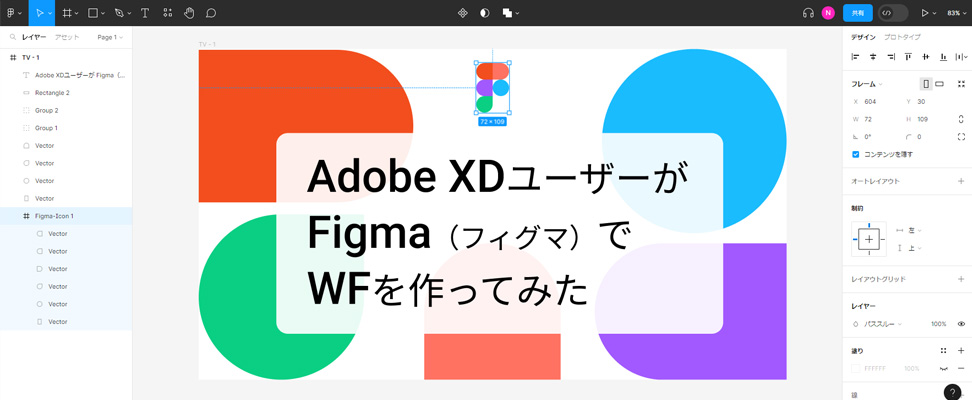
Task: Select the Figma-Icon 1 layer
Action: (66, 216)
